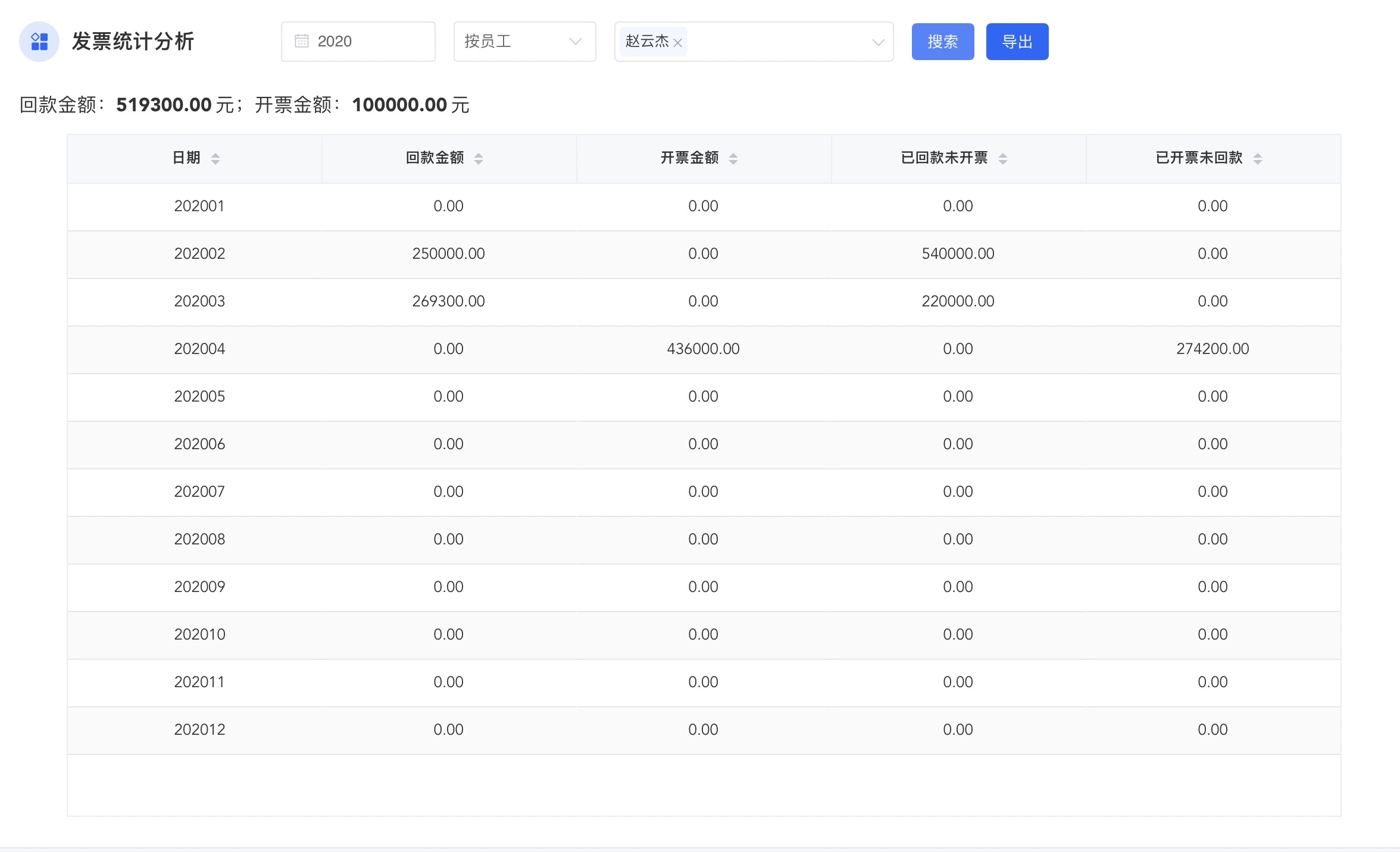
Task: Select the 202012 date cell
Action: coord(200,729)
